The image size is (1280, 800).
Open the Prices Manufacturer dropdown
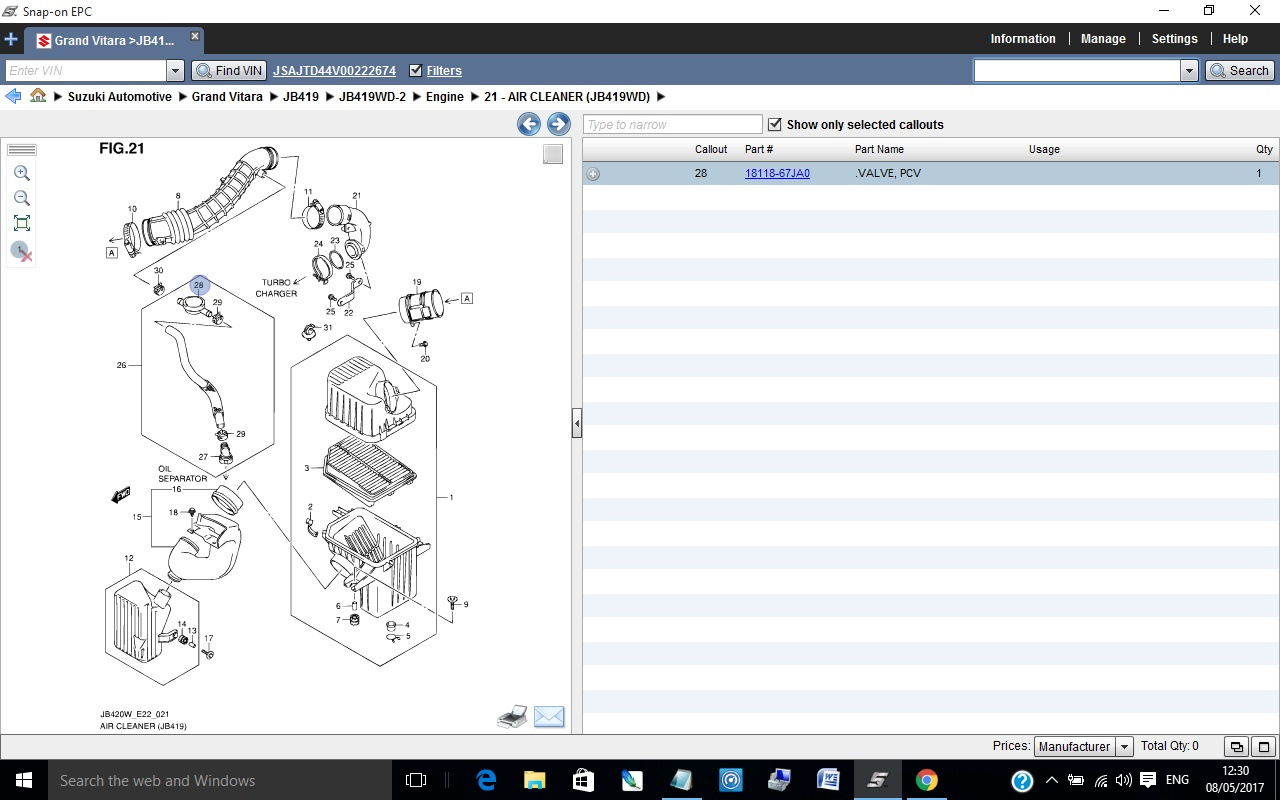coord(1123,747)
